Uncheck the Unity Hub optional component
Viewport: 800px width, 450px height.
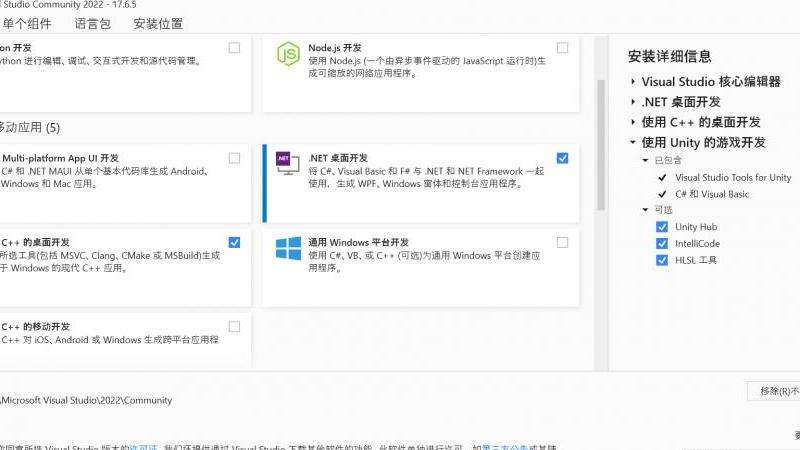[x=662, y=227]
